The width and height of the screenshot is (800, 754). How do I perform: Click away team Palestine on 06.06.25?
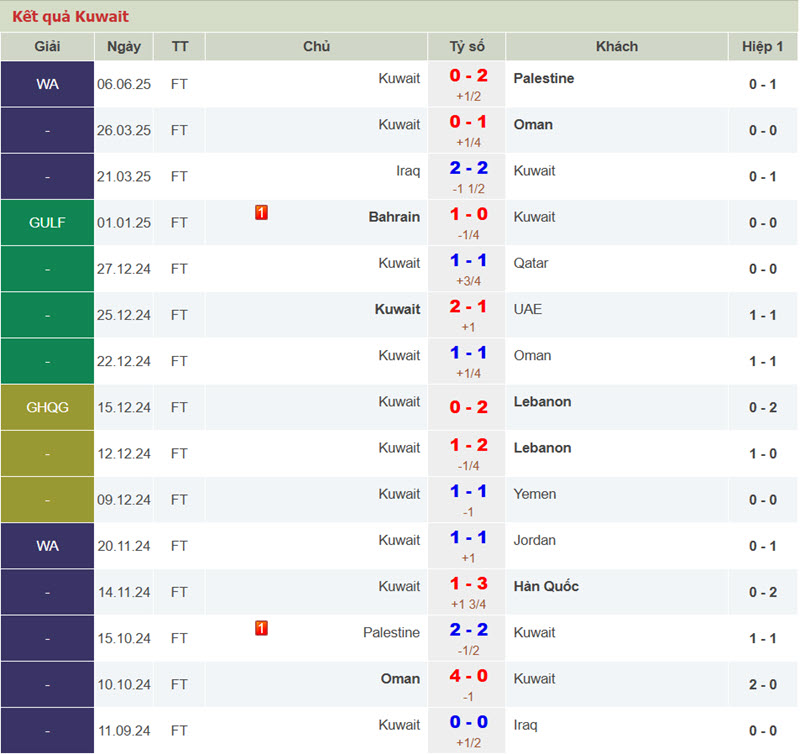544,78
